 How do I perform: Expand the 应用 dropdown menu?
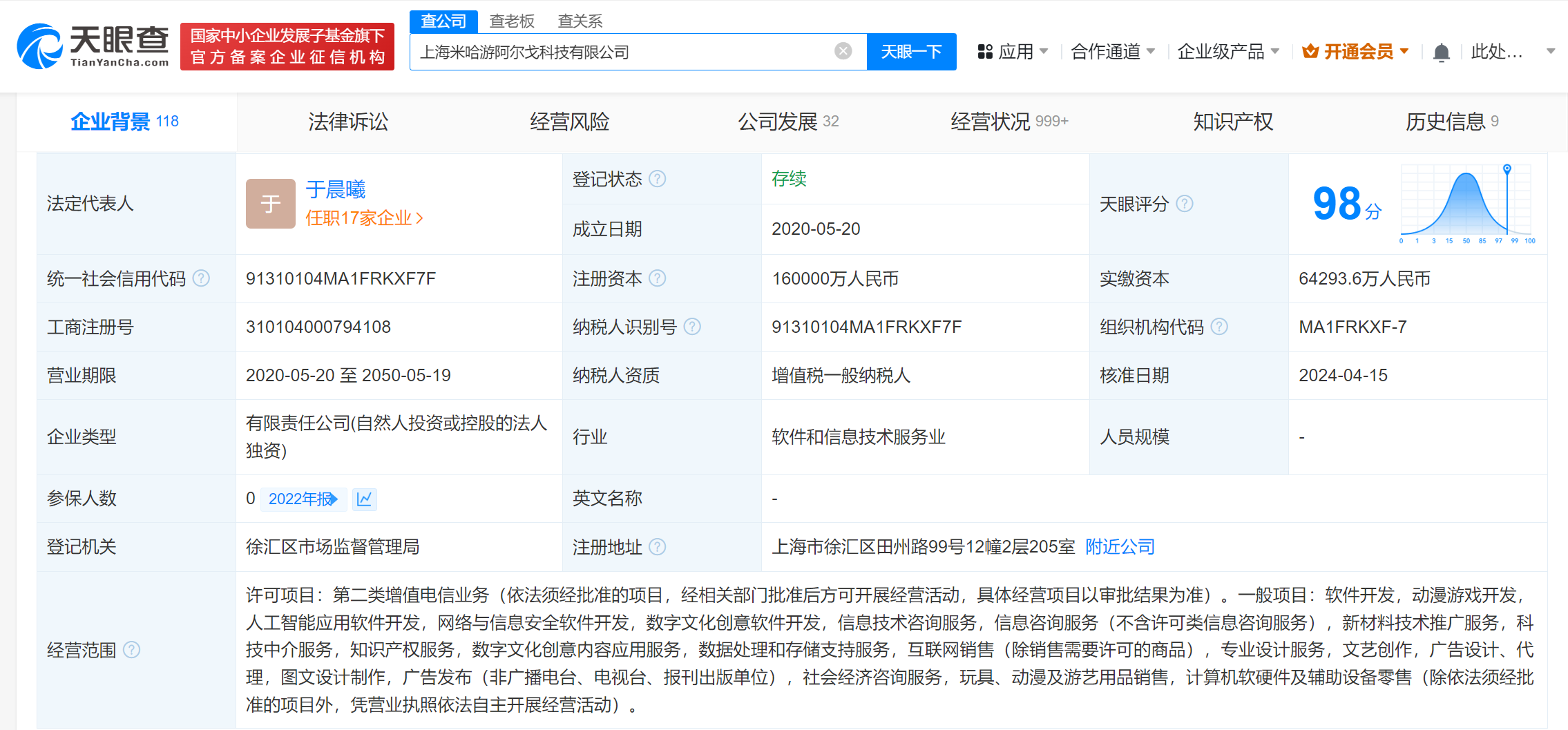pyautogui.click(x=1013, y=52)
